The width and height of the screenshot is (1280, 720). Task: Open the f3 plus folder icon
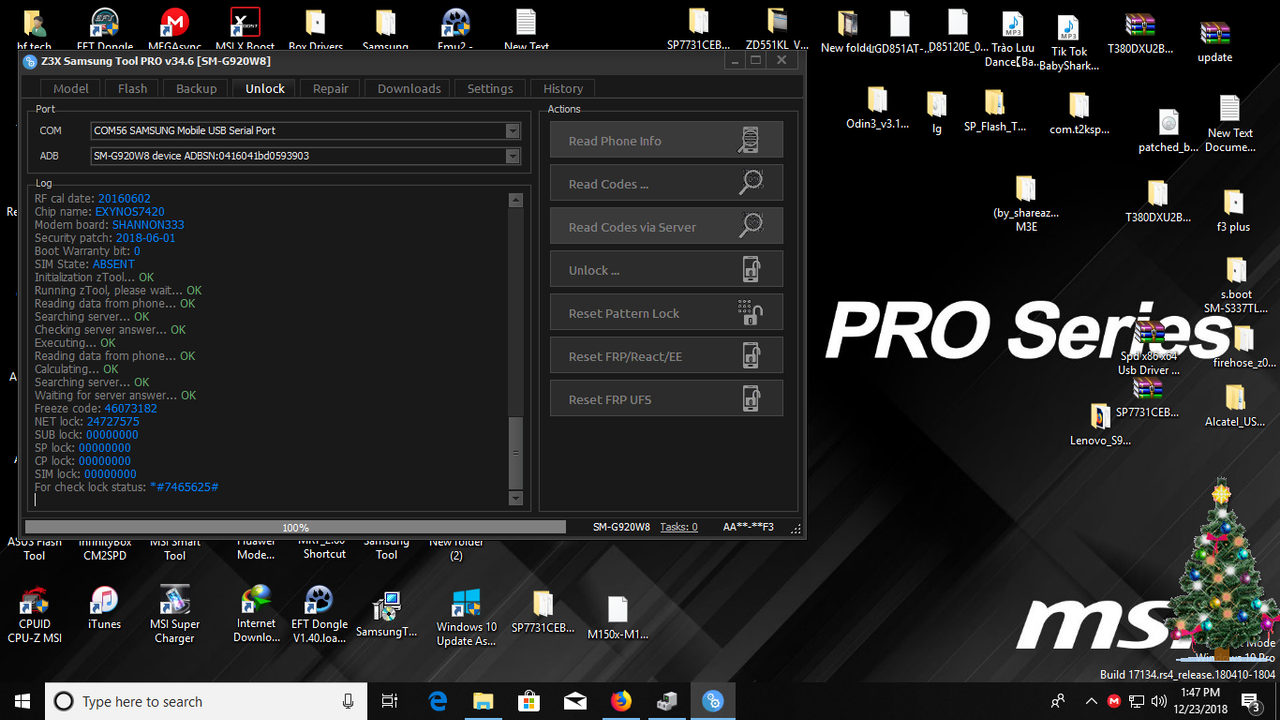(1233, 210)
